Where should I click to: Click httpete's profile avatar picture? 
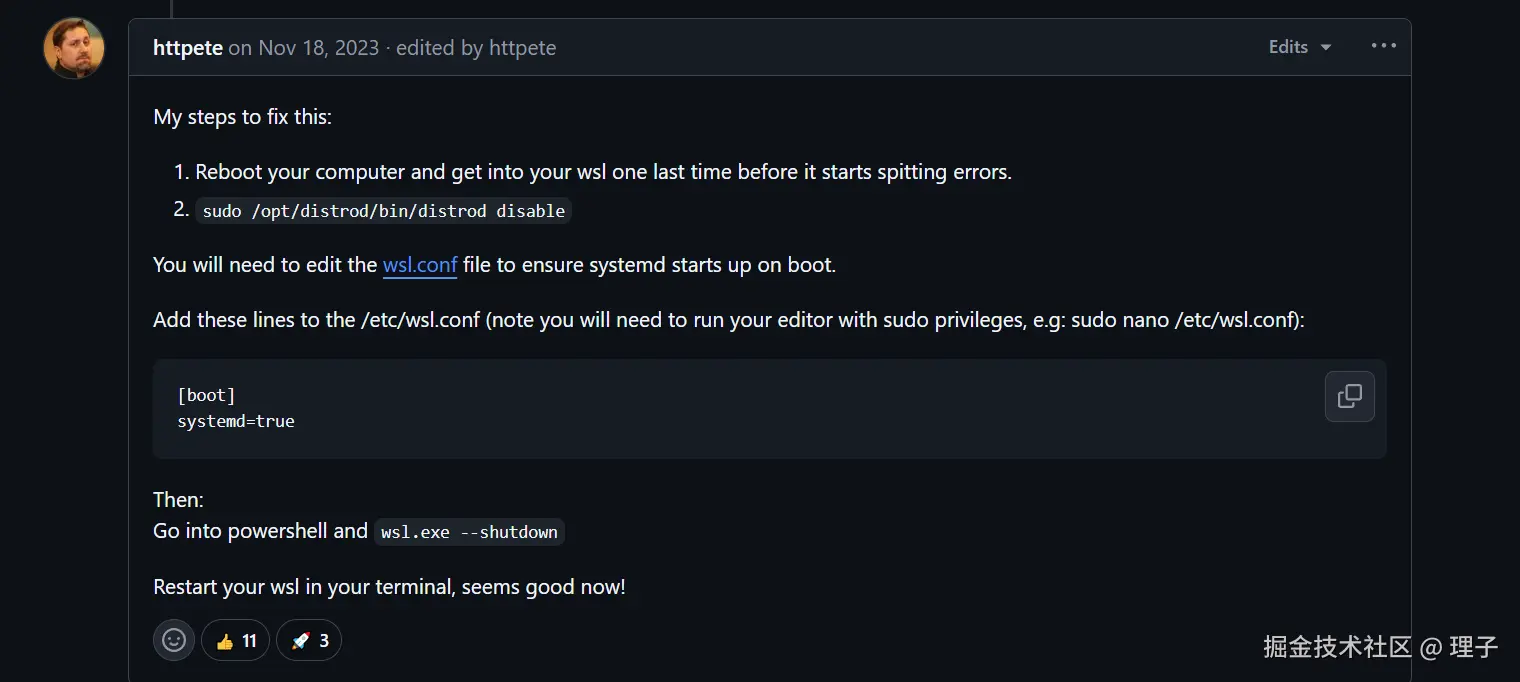point(74,48)
